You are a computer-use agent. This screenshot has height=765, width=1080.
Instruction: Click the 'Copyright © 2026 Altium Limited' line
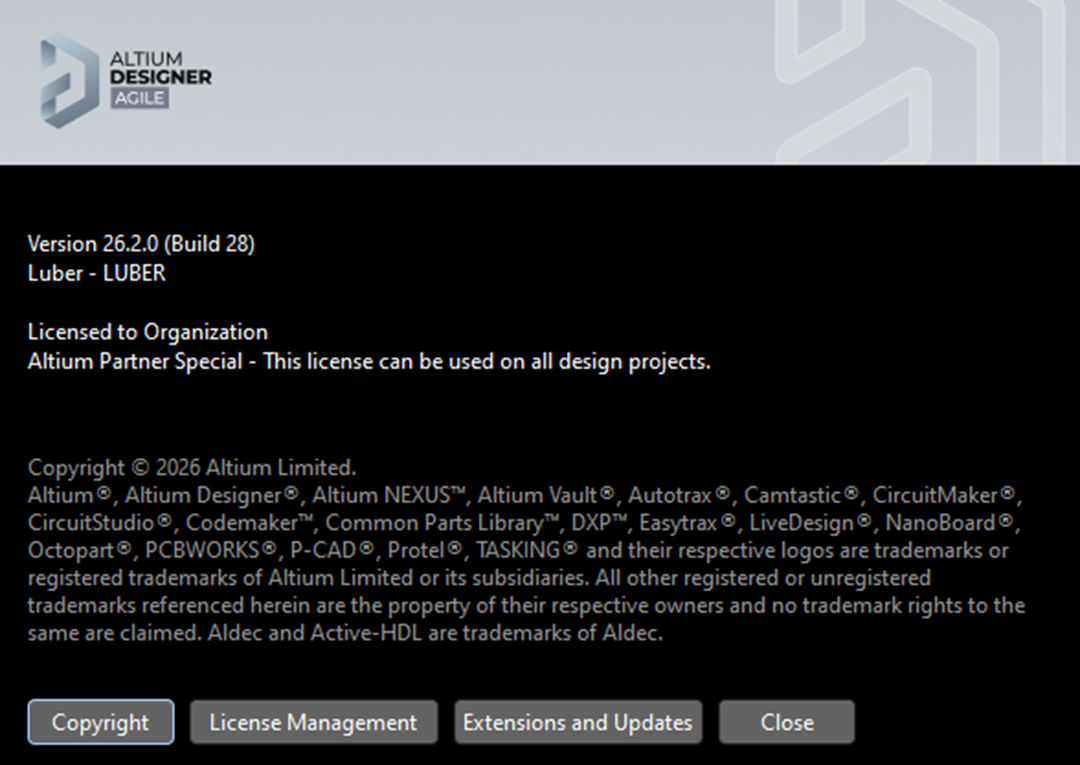[190, 467]
